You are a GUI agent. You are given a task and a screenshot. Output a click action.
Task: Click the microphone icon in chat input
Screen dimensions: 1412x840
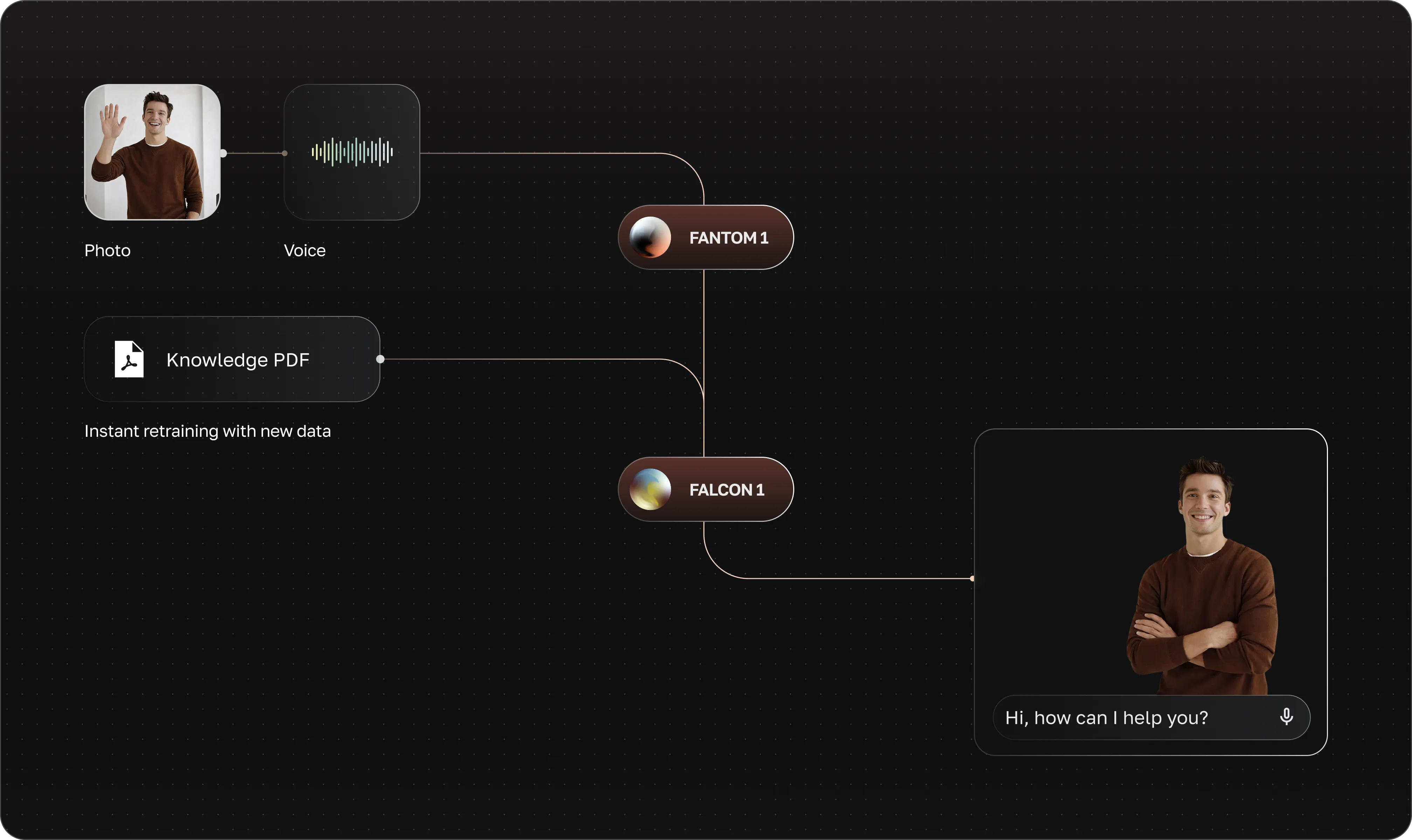click(x=1286, y=716)
